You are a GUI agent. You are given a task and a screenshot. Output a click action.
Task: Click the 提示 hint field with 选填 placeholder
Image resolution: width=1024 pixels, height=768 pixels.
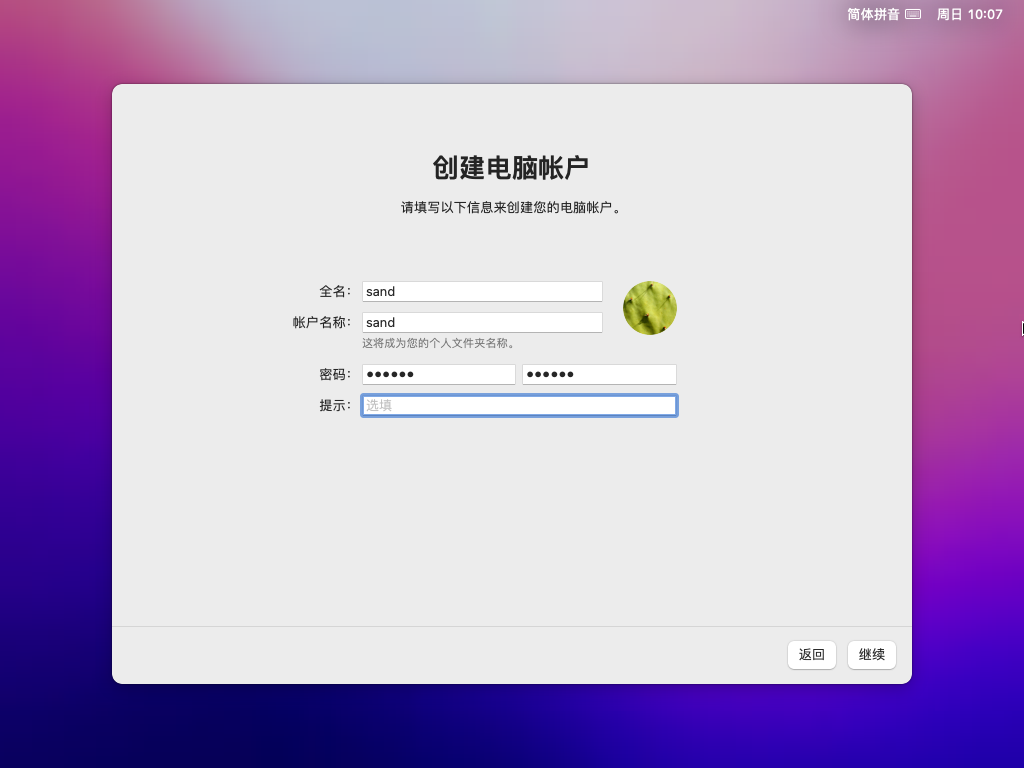pyautogui.click(x=519, y=406)
